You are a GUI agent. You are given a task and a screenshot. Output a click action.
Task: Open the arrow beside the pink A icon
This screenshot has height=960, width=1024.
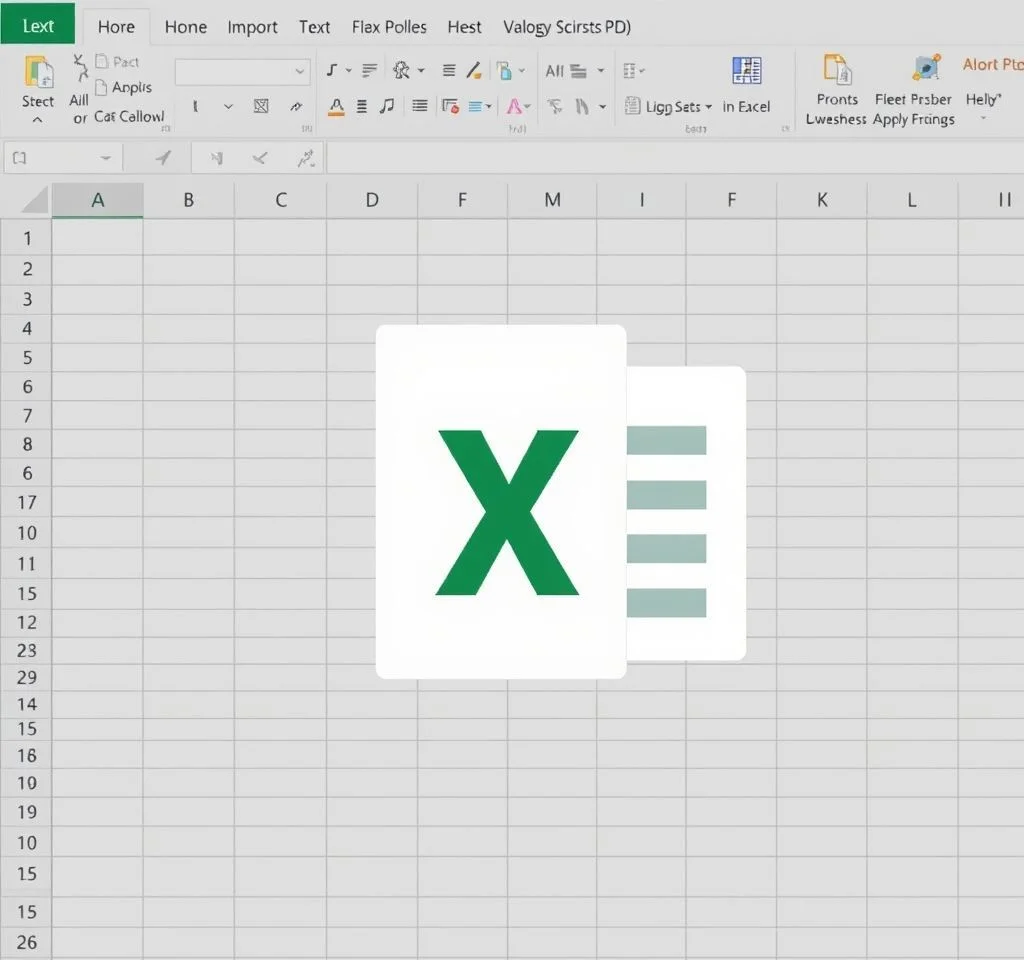tap(528, 106)
